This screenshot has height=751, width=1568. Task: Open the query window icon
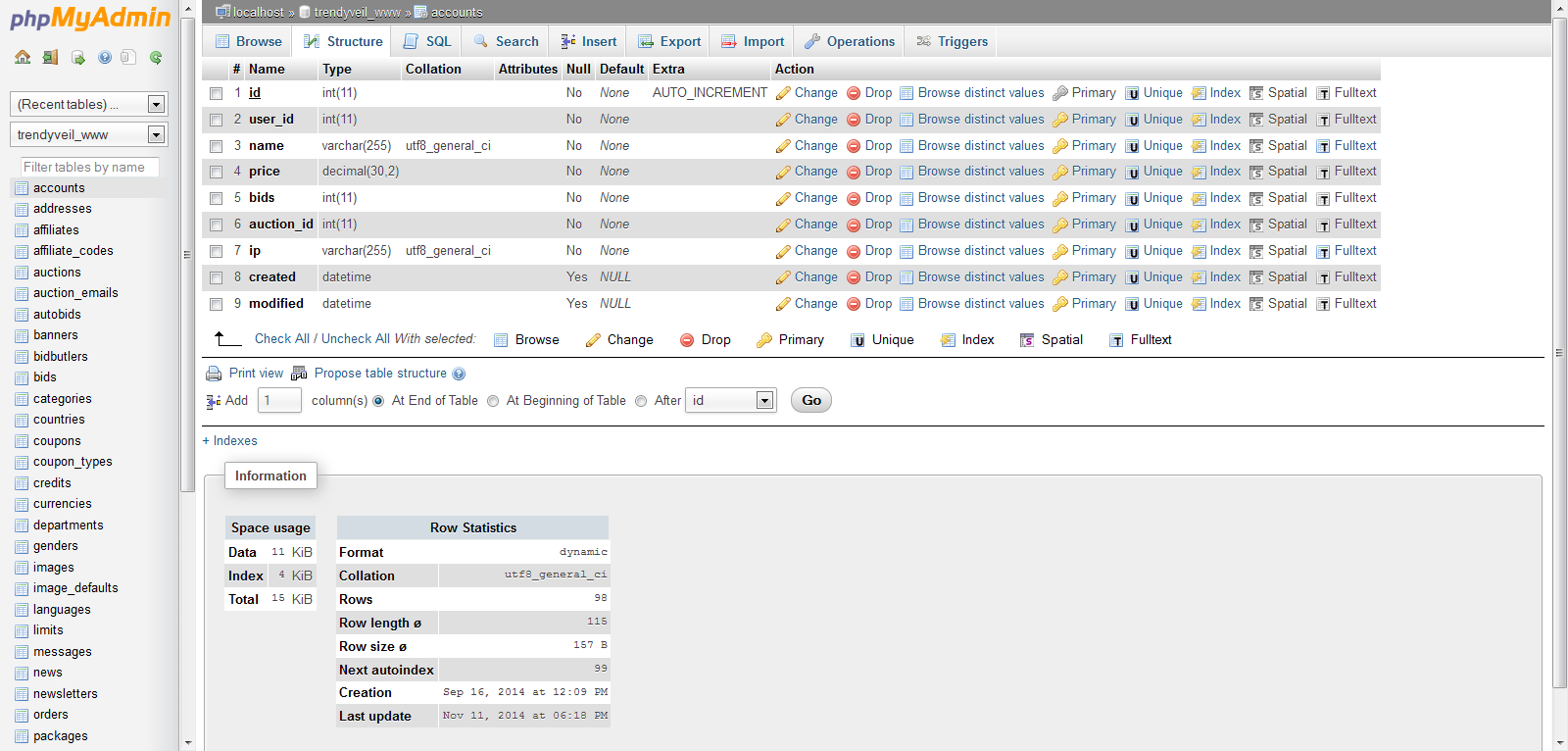point(77,57)
